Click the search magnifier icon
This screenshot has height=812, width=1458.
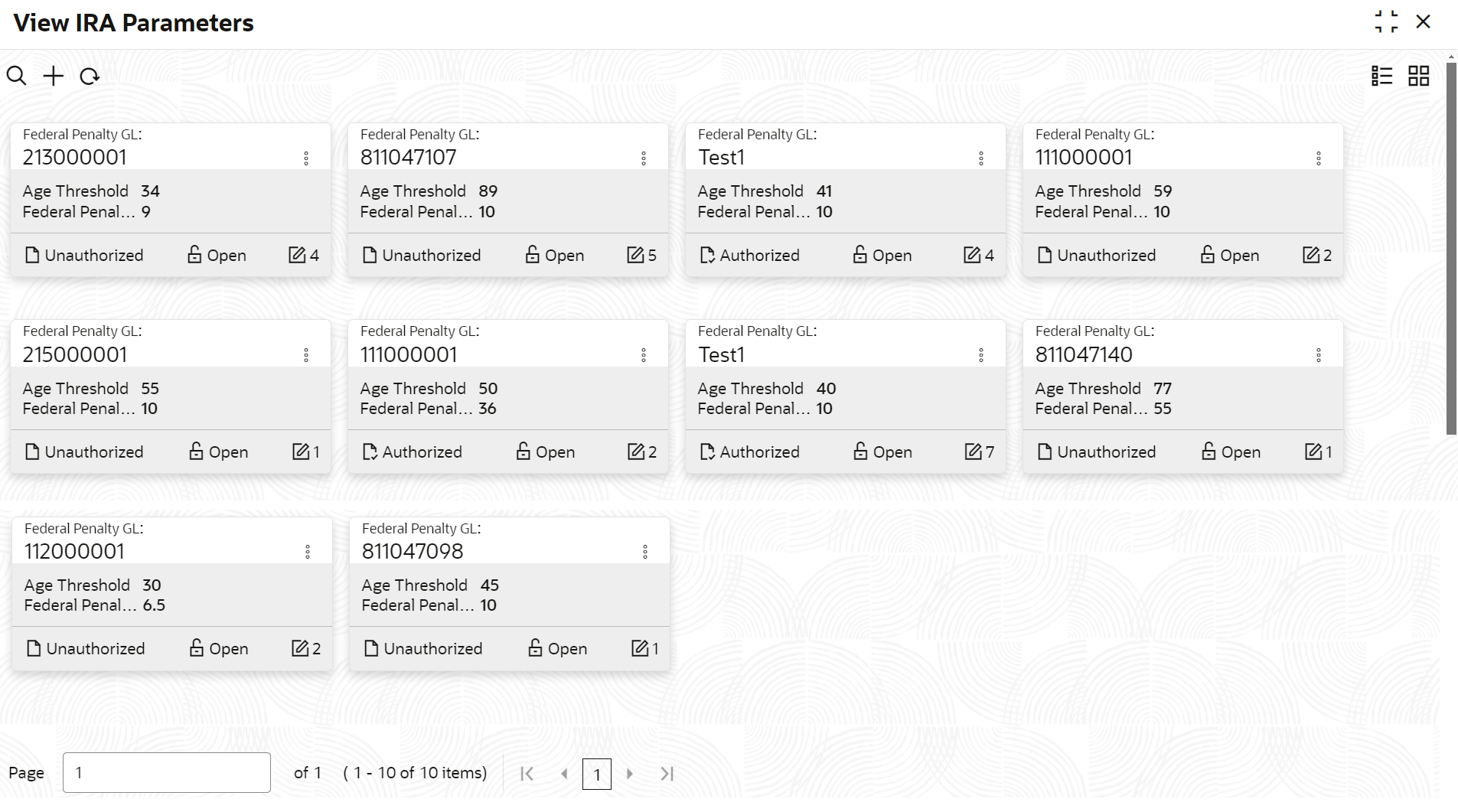pos(16,76)
